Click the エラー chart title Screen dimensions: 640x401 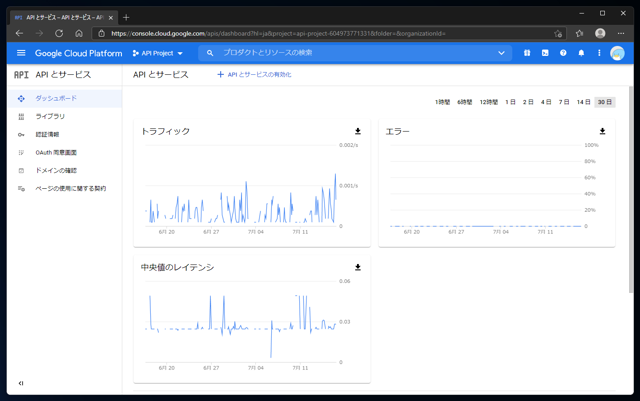point(398,131)
